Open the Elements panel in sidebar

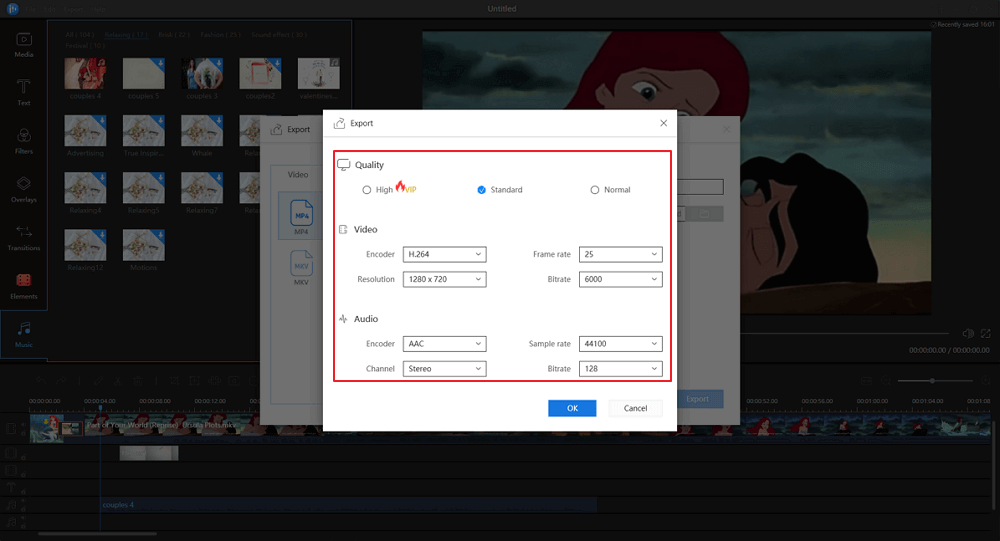tap(24, 286)
